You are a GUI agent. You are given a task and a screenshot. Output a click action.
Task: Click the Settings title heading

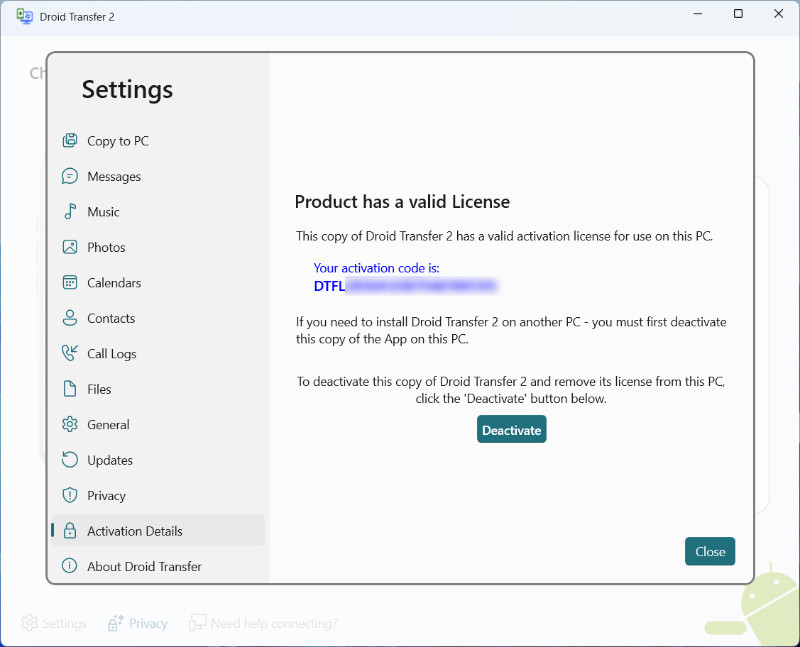[x=127, y=89]
